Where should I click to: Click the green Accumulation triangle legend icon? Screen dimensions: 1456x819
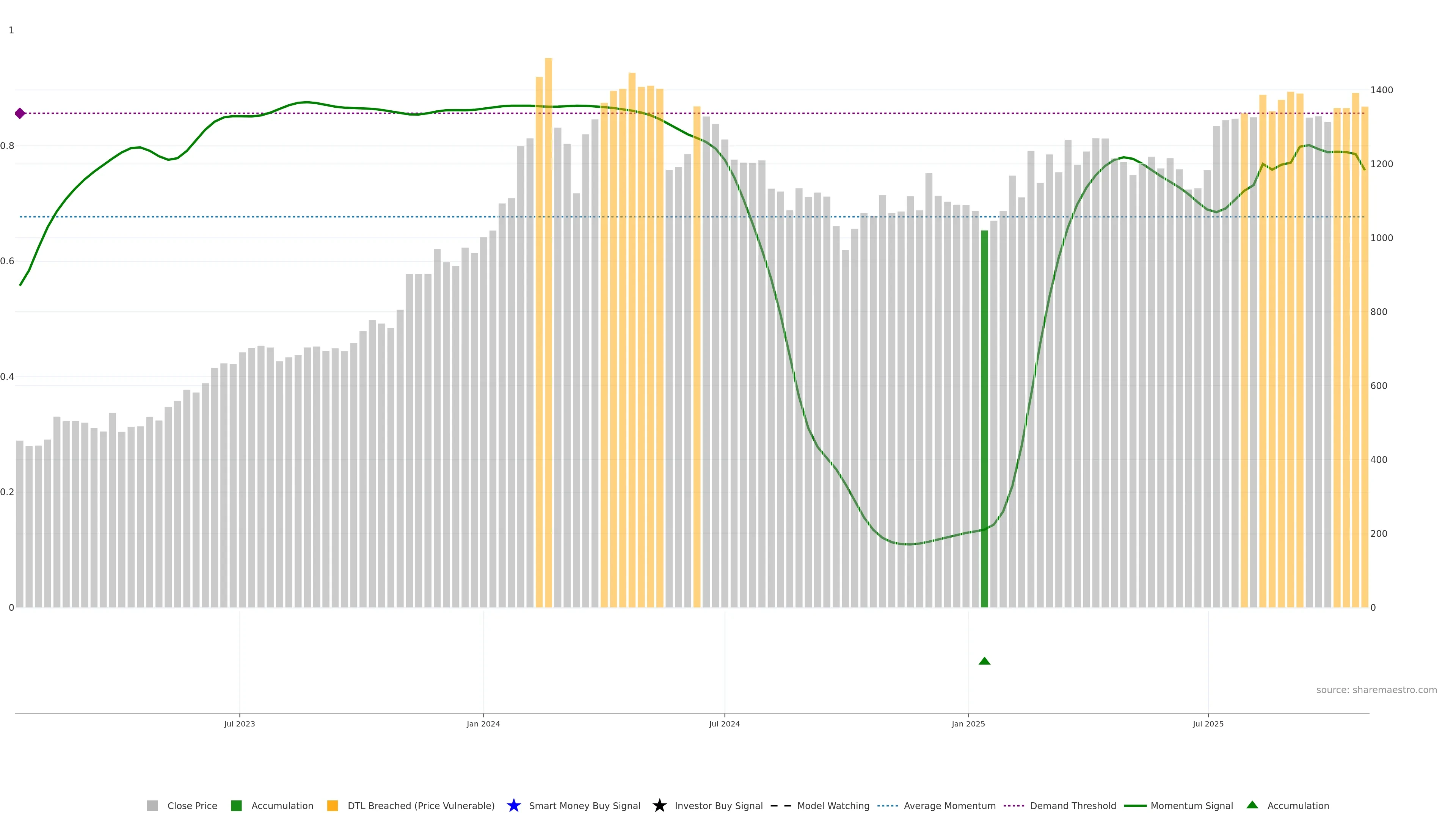(1252, 805)
